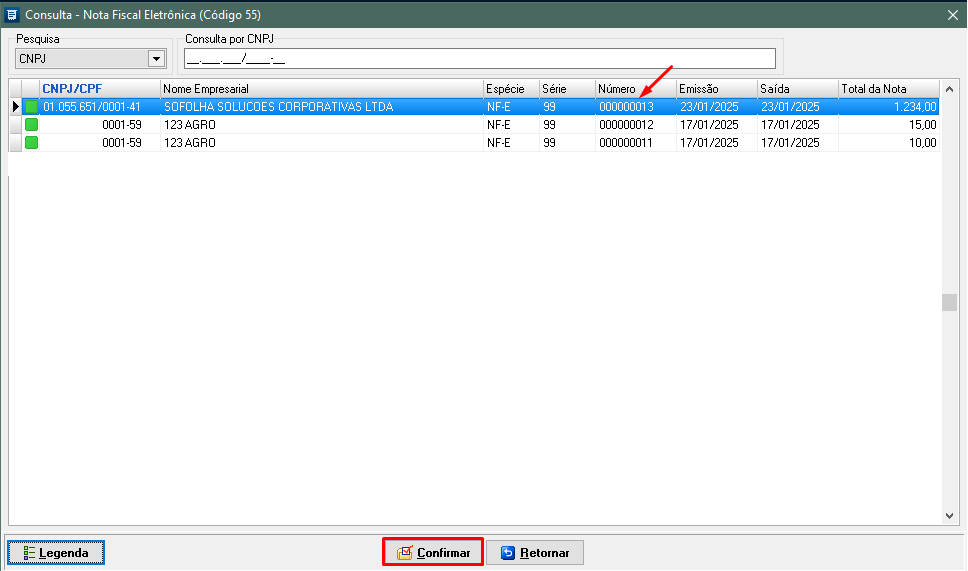Click green status icon for note 000000011

click(x=31, y=143)
